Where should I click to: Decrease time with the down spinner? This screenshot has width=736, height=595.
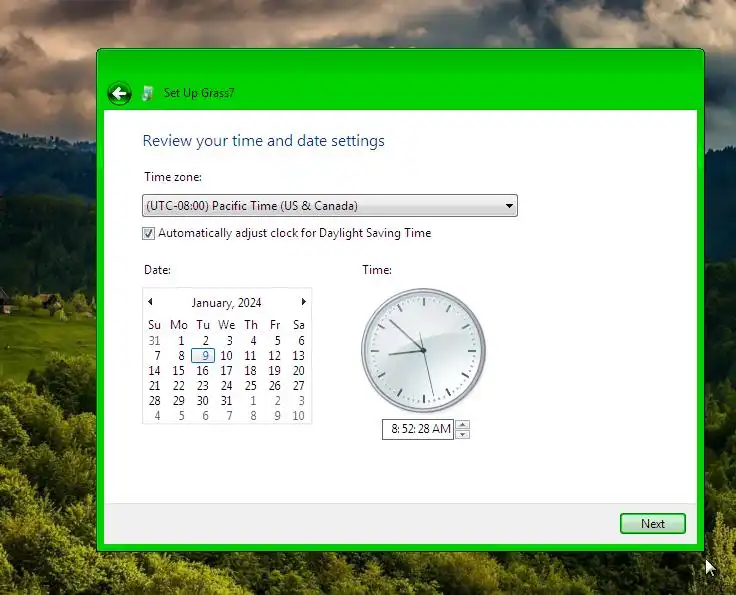(x=463, y=435)
